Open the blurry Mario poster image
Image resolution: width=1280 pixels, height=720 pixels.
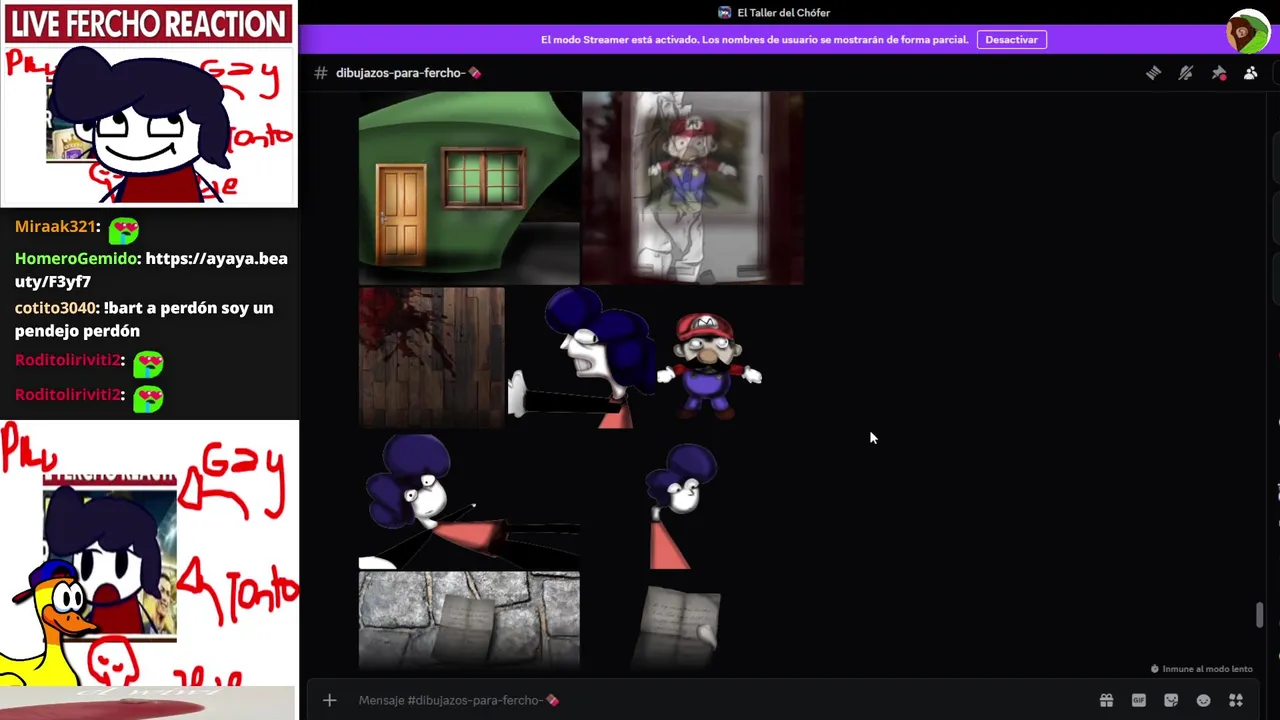pyautogui.click(x=692, y=188)
